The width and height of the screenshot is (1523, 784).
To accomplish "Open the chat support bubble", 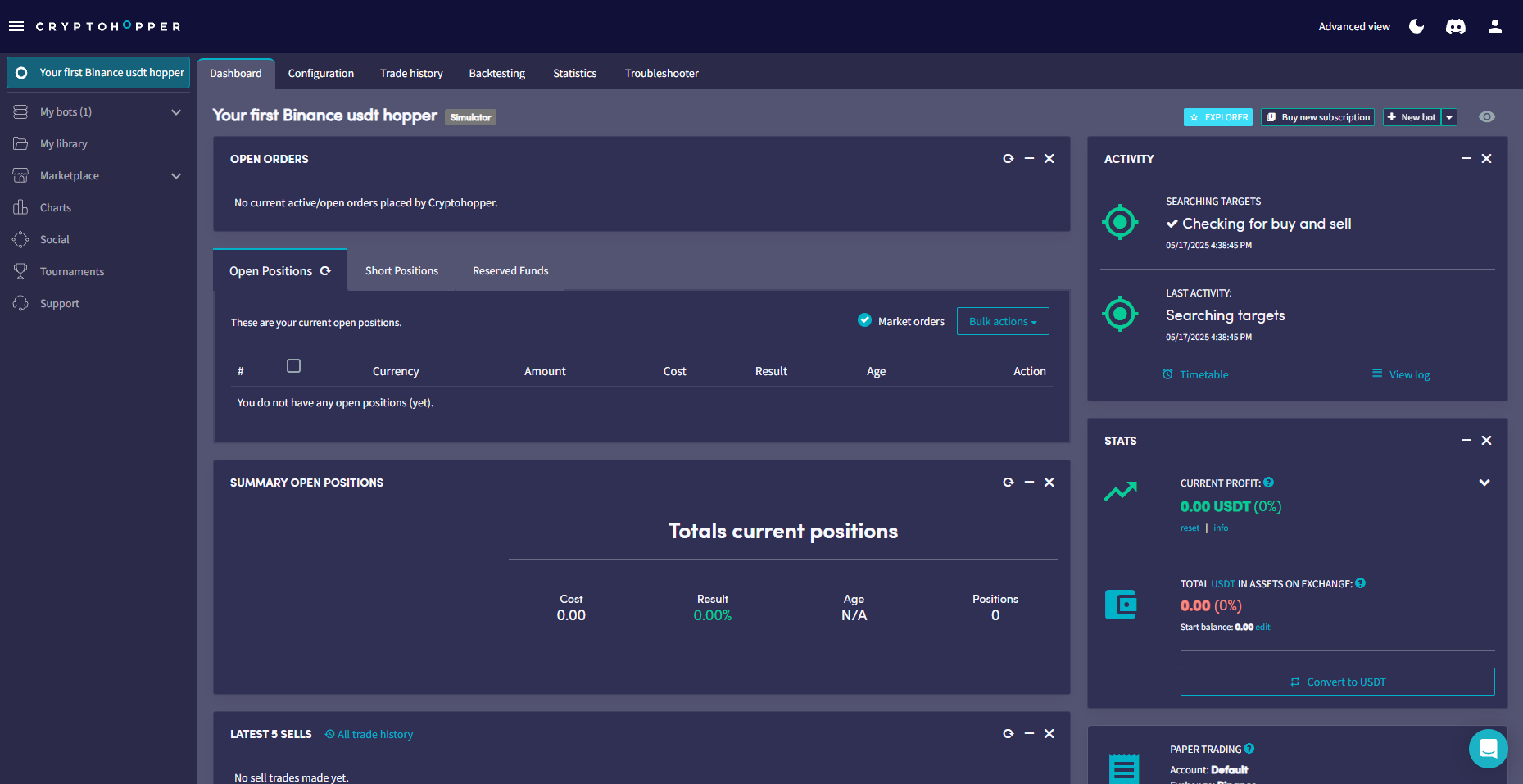I will point(1489,749).
